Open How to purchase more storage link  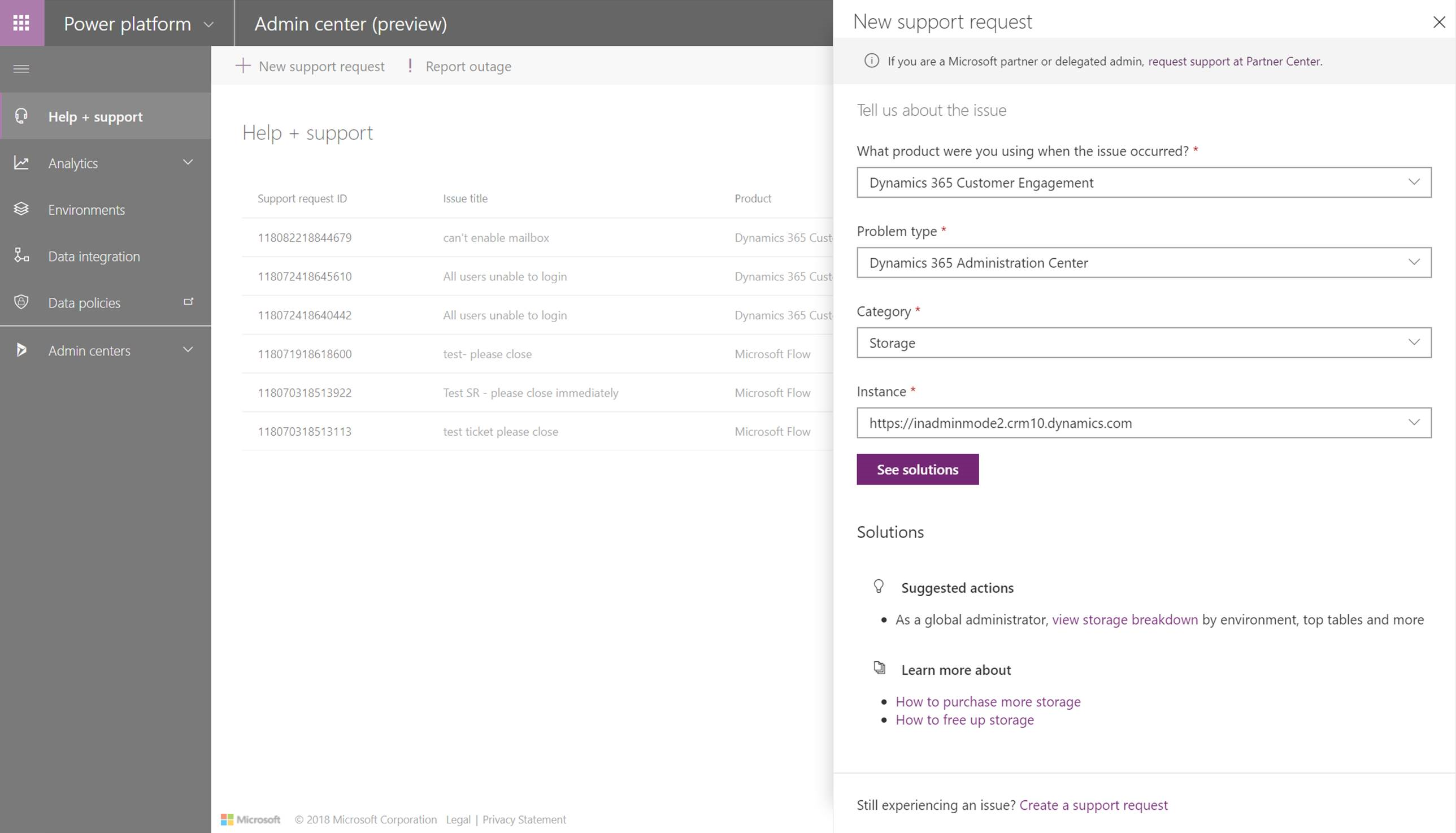pyautogui.click(x=988, y=701)
